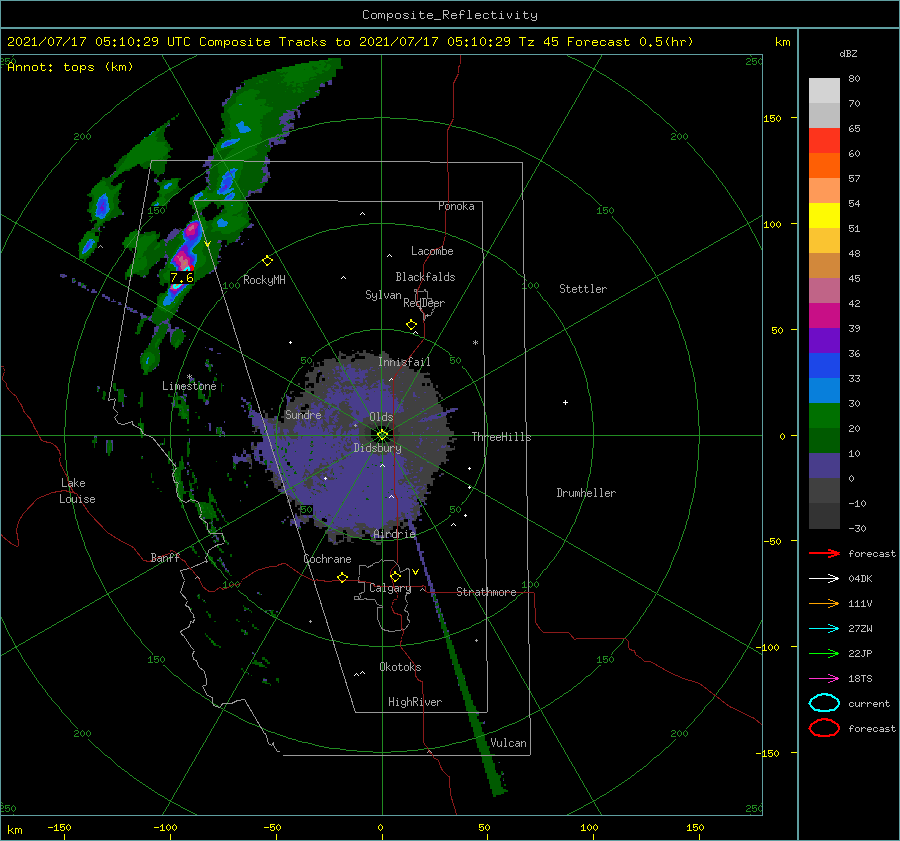Click the RockyMH station label
Viewport: 900px width, 841px height.
264,280
